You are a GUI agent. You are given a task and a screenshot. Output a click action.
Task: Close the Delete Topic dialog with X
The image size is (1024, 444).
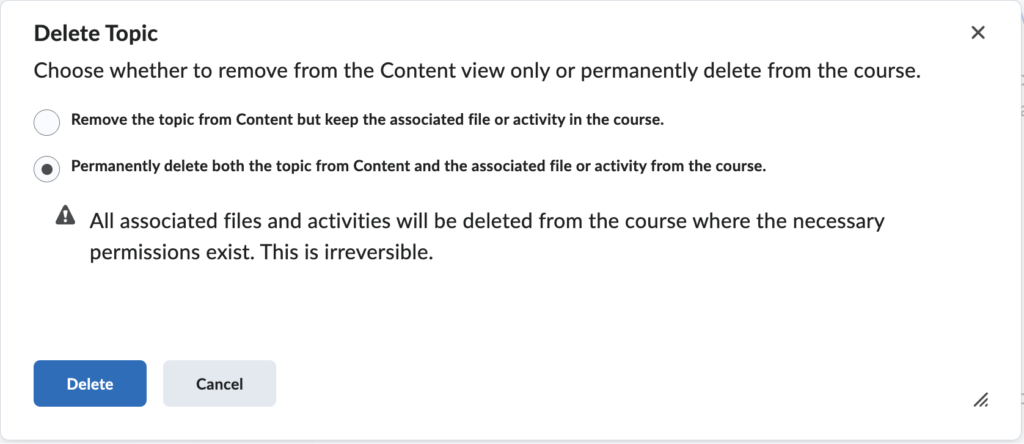978,33
